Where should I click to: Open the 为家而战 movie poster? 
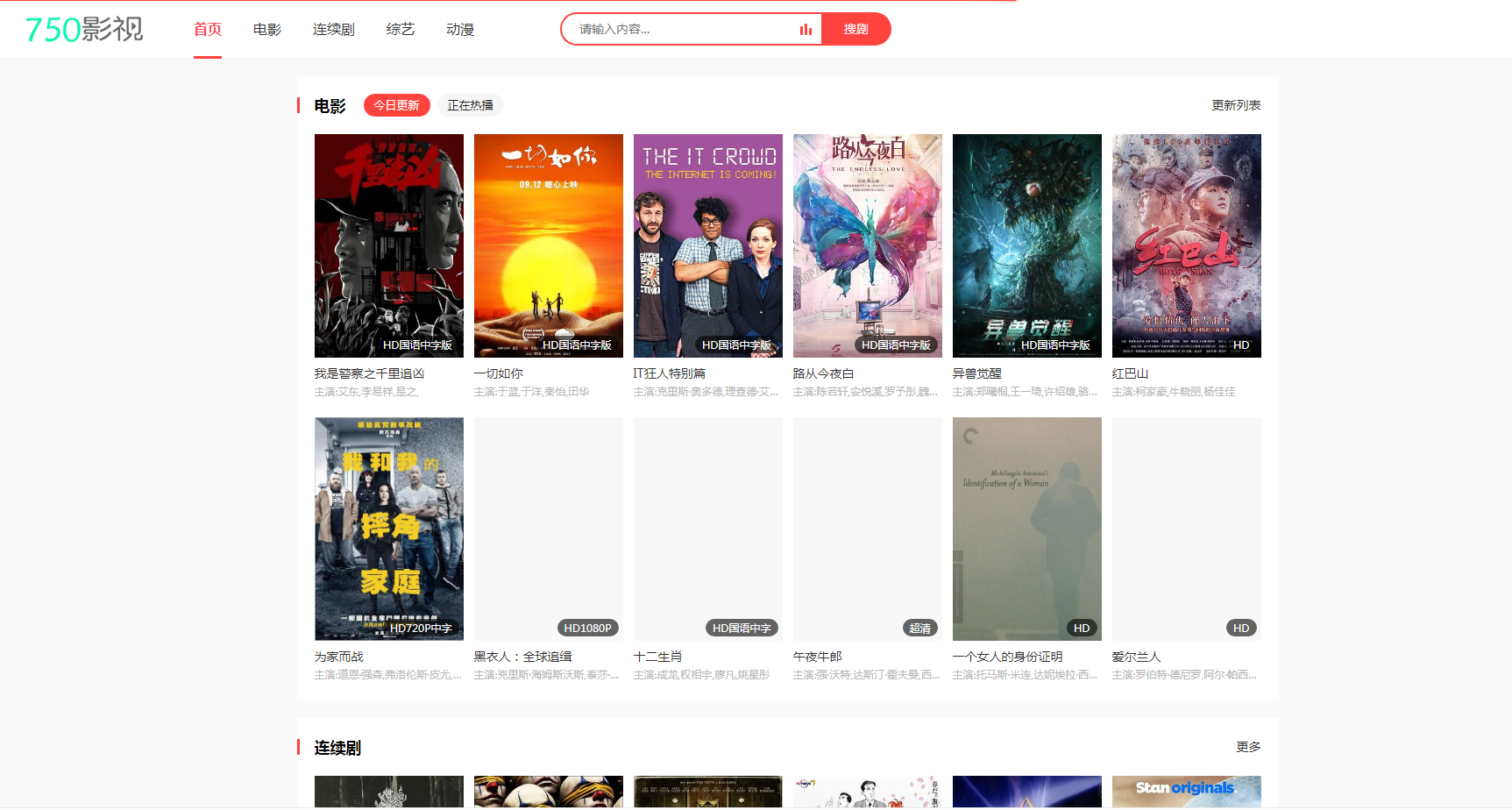[389, 529]
